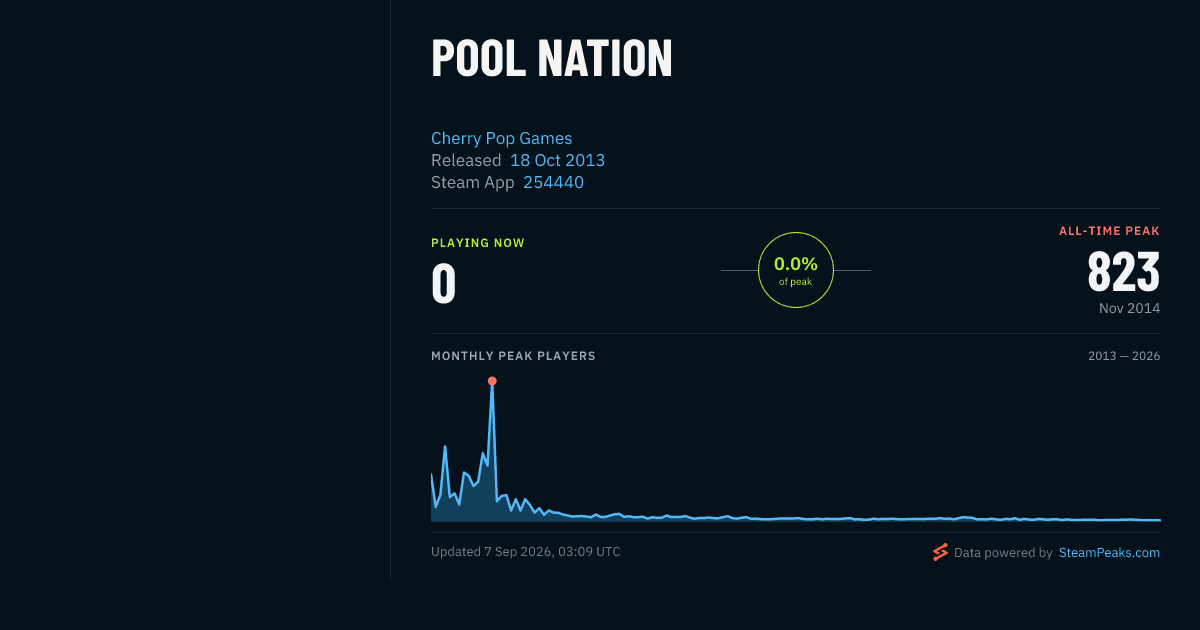
Task: Click the Monthly Peak Players label
Action: tap(513, 356)
